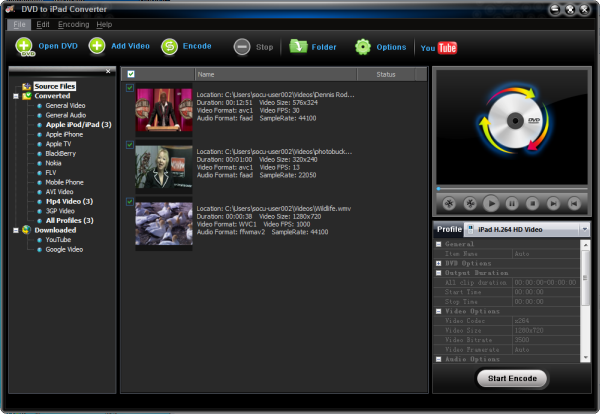Click the iPad profile device icon
This screenshot has width=600, height=414.
pyautogui.click(x=471, y=230)
